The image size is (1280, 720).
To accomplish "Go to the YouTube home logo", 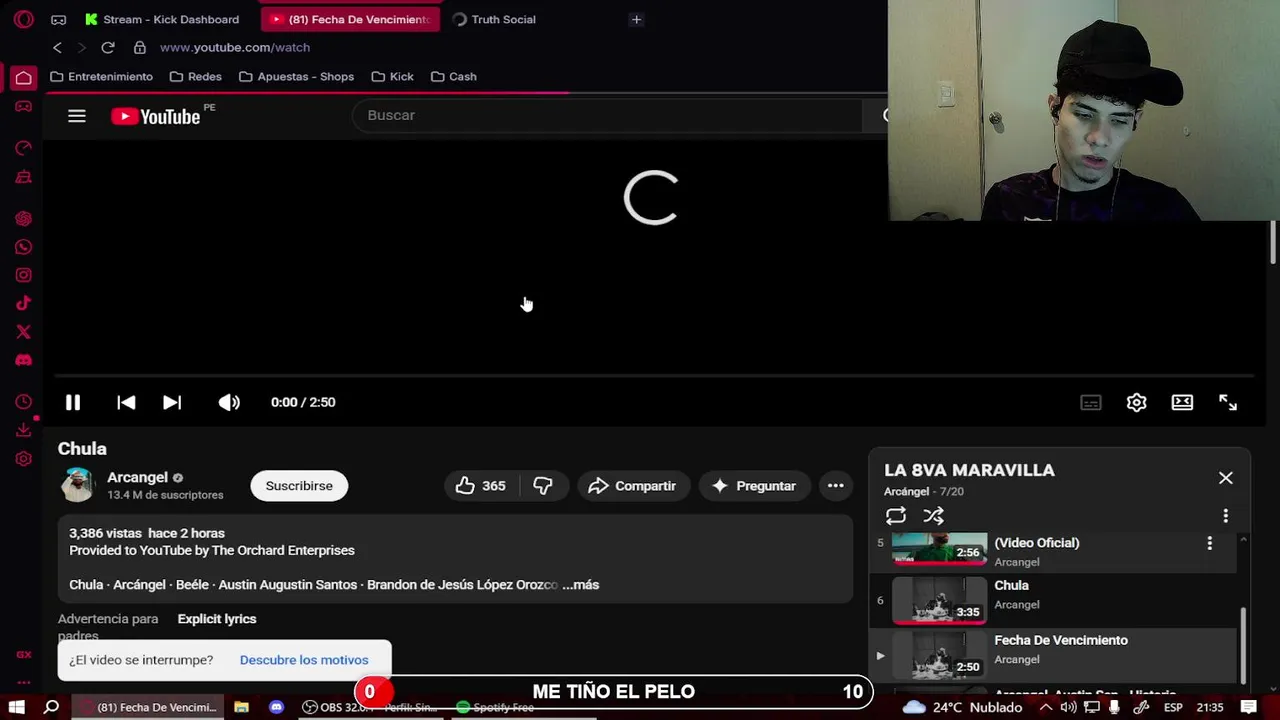I will pos(156,117).
